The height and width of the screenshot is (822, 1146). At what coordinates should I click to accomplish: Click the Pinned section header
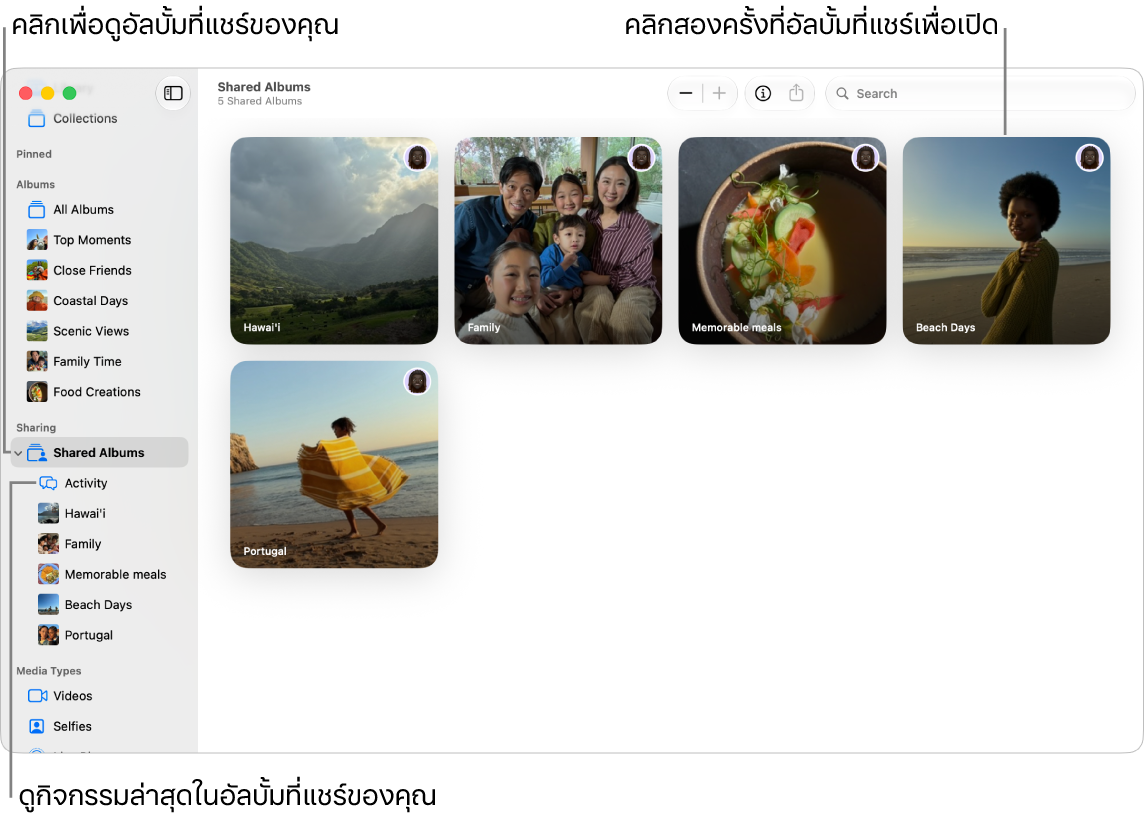pyautogui.click(x=34, y=154)
